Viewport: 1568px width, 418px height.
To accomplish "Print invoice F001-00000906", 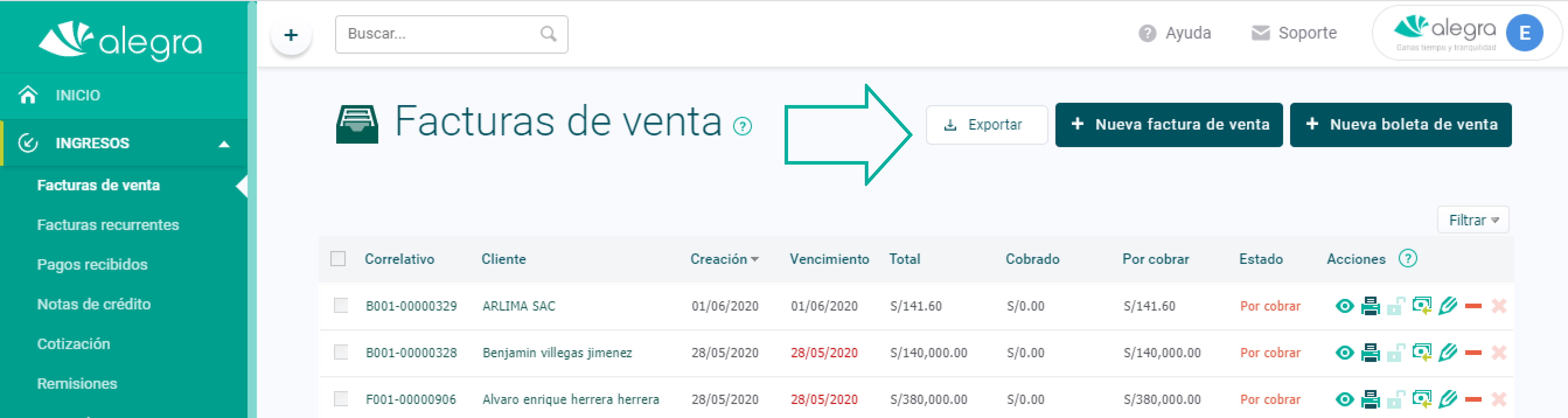I will coord(1370,400).
